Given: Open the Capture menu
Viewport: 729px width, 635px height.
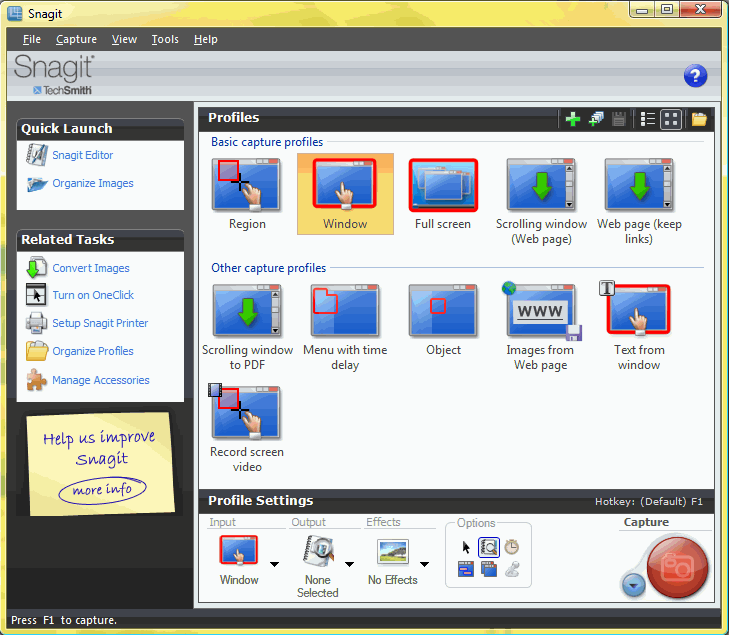Looking at the screenshot, I should pos(76,39).
